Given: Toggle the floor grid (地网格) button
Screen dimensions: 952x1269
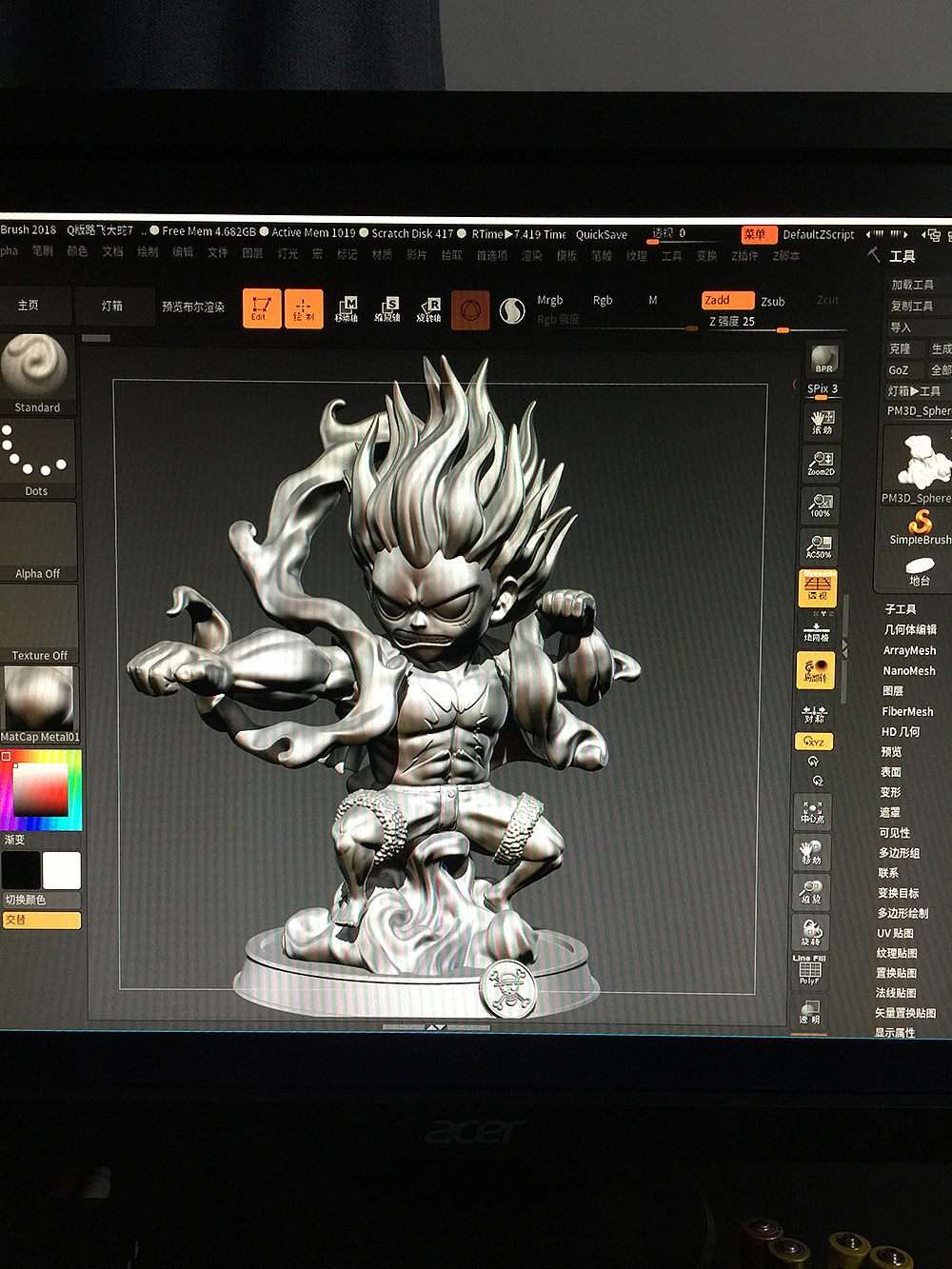Looking at the screenshot, I should (817, 630).
